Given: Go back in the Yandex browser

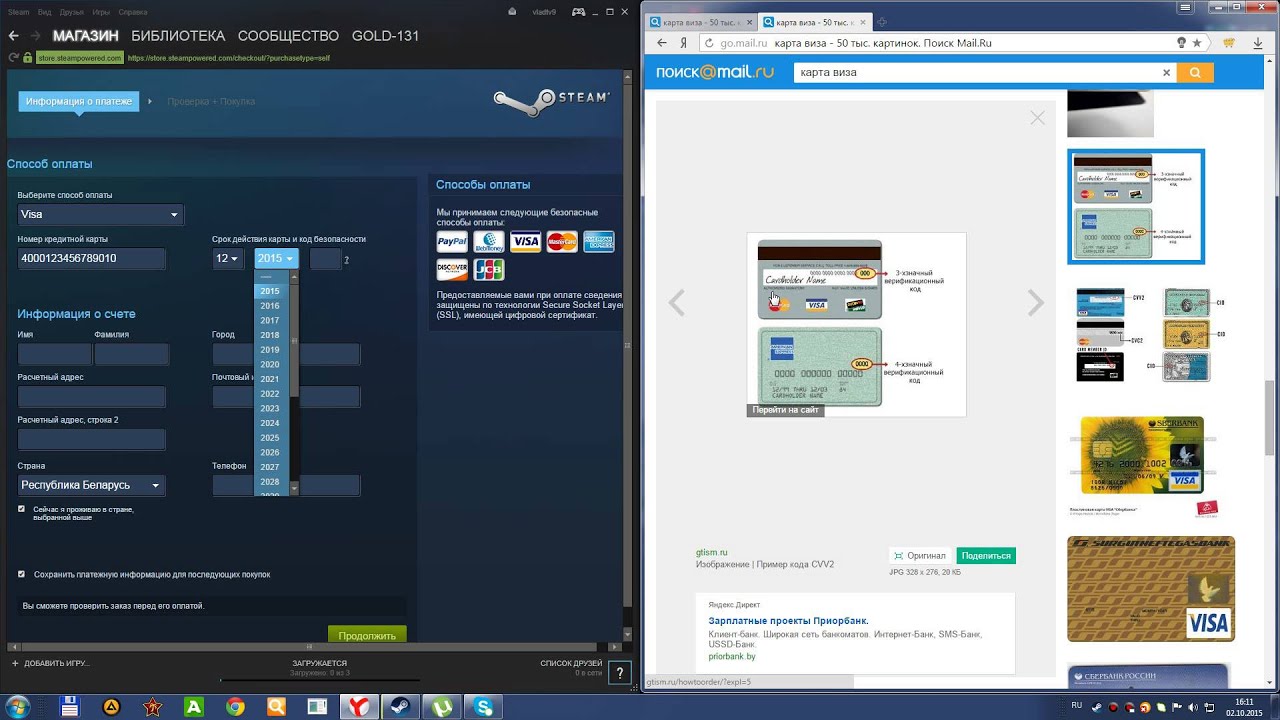Looking at the screenshot, I should coord(662,43).
